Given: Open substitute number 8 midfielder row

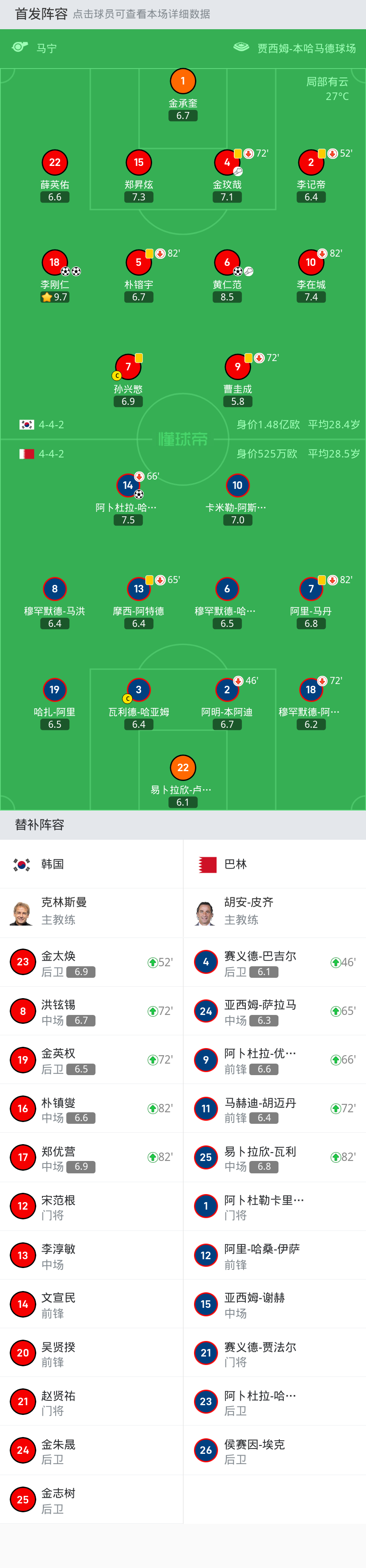Looking at the screenshot, I should coord(91,1011).
